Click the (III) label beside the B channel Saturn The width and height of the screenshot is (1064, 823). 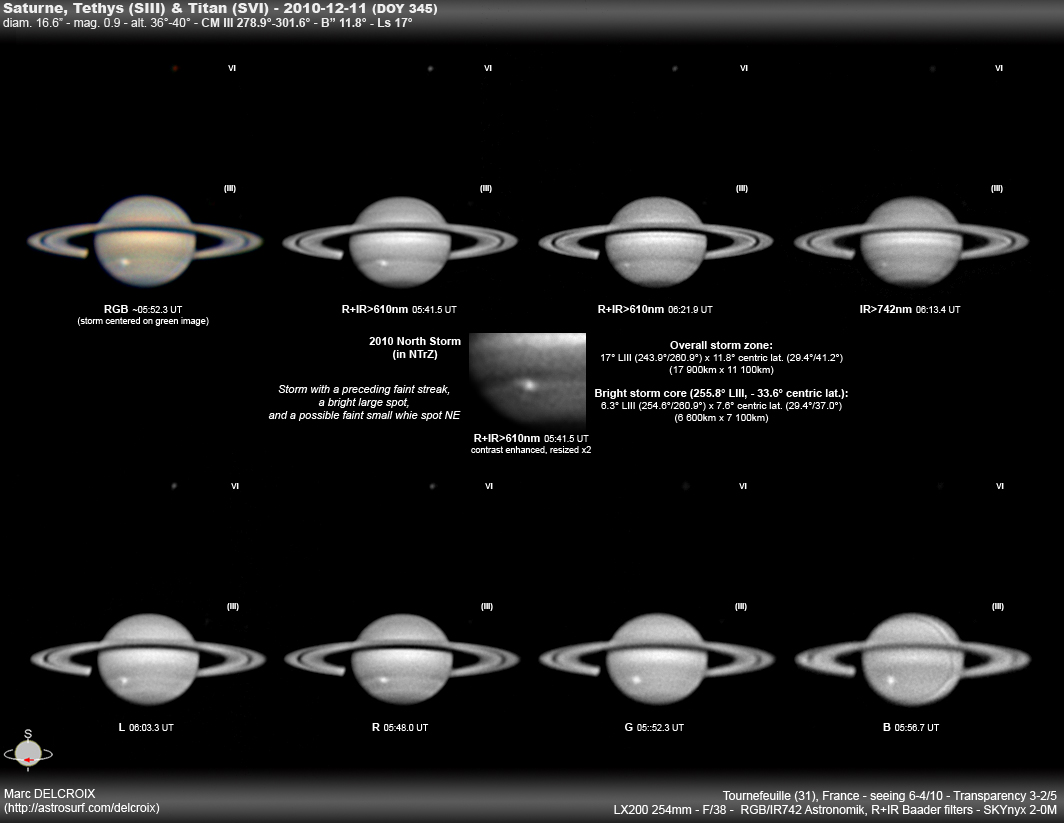click(998, 607)
